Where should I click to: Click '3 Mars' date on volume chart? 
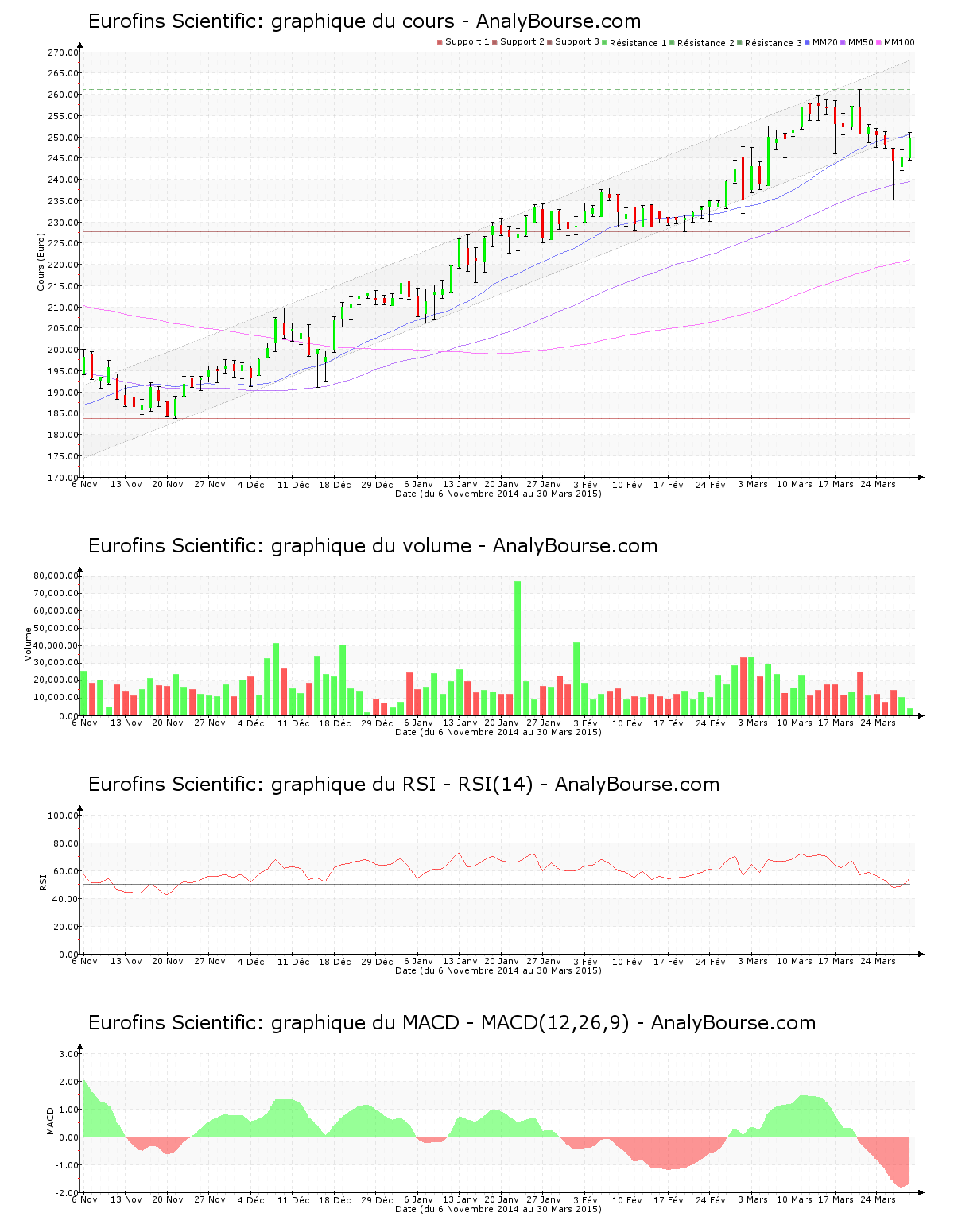click(753, 723)
